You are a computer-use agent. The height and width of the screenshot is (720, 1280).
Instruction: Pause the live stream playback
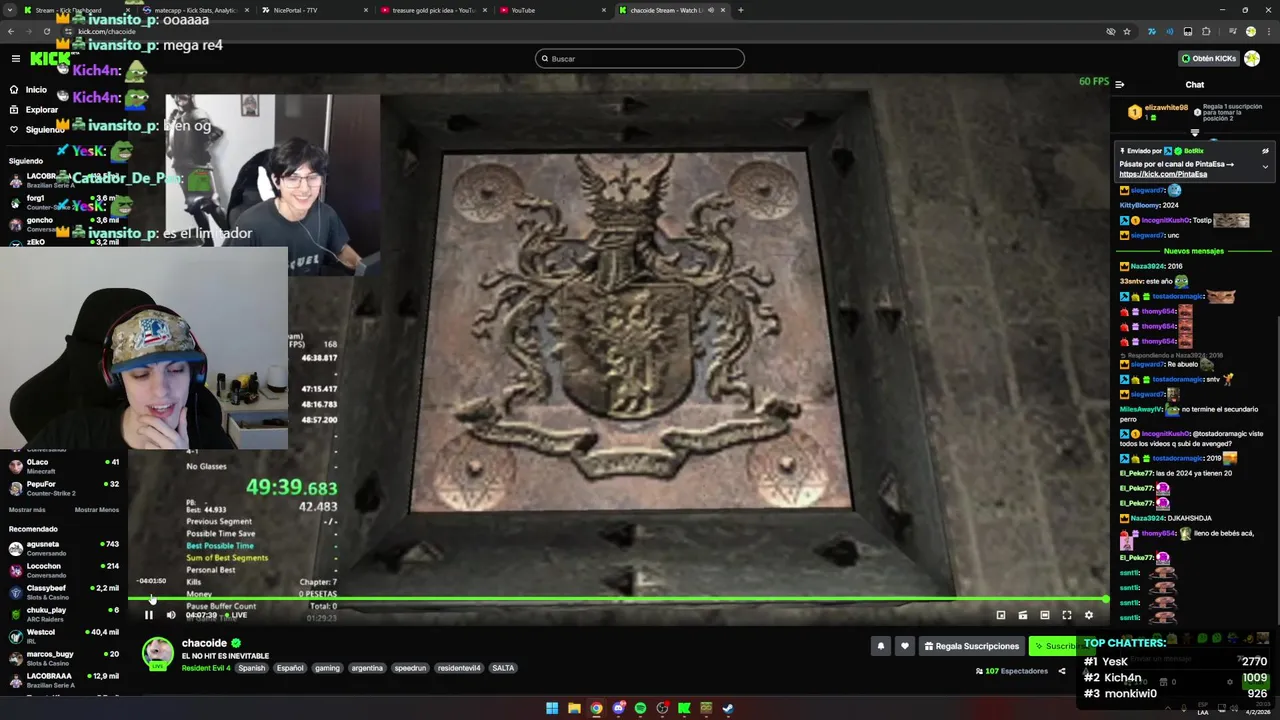coord(149,615)
